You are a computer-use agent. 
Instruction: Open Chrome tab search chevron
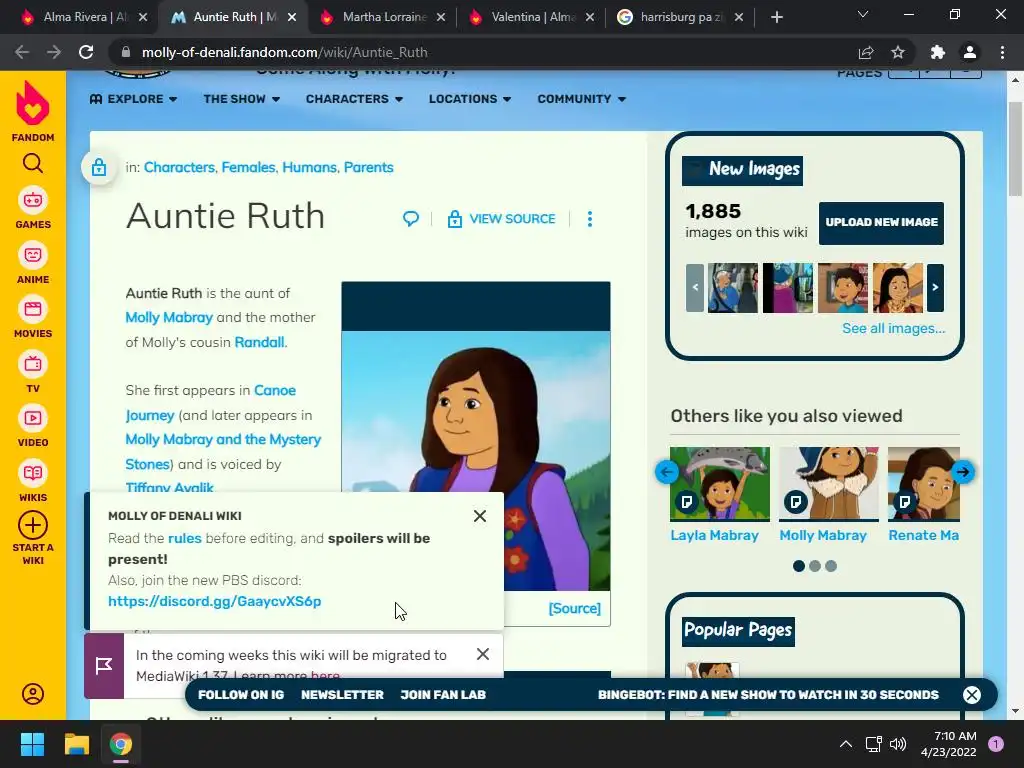[x=863, y=14]
